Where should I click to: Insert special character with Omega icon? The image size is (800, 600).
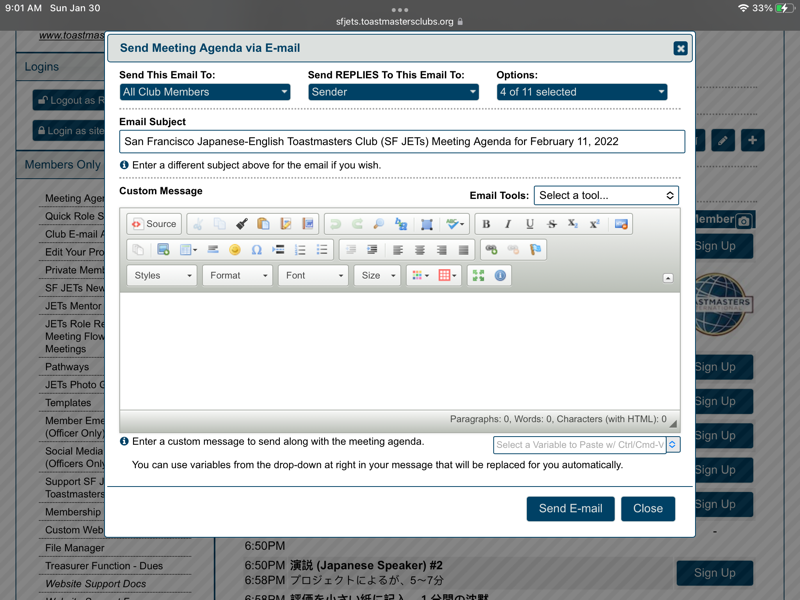pos(257,249)
